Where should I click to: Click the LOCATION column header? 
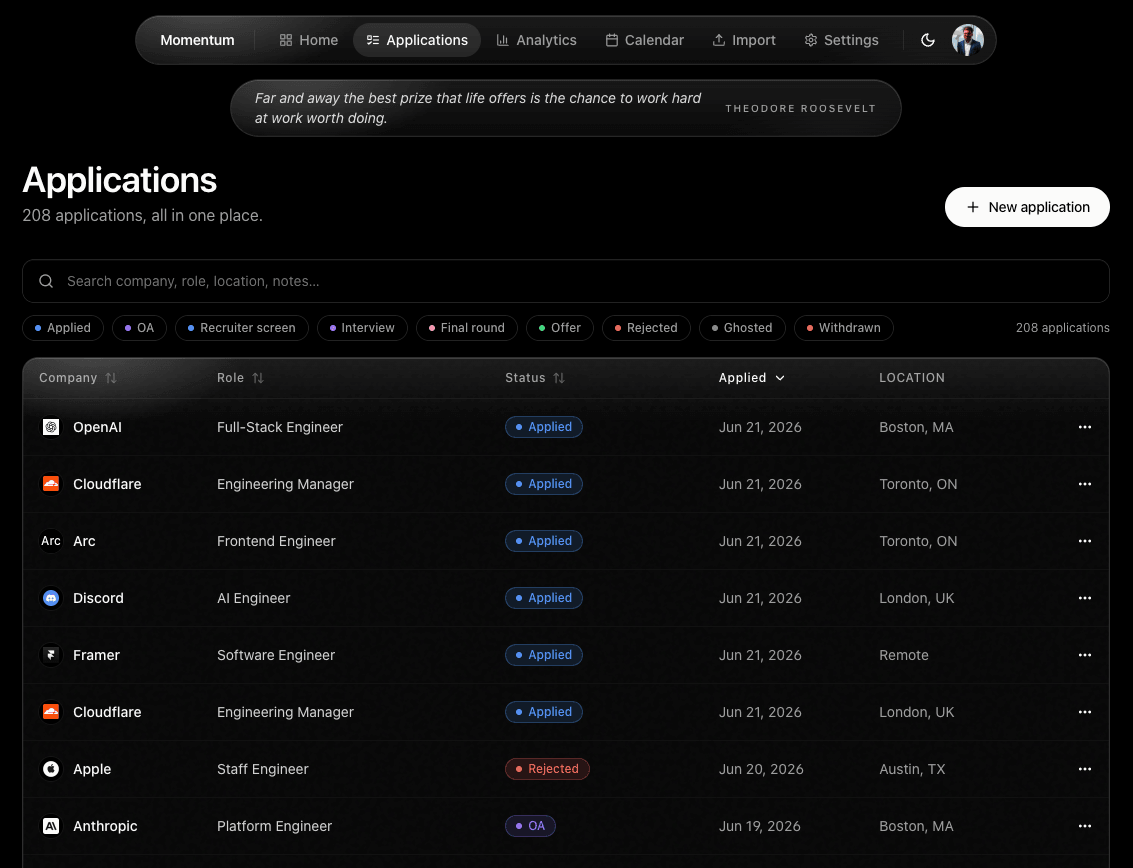pyautogui.click(x=912, y=378)
